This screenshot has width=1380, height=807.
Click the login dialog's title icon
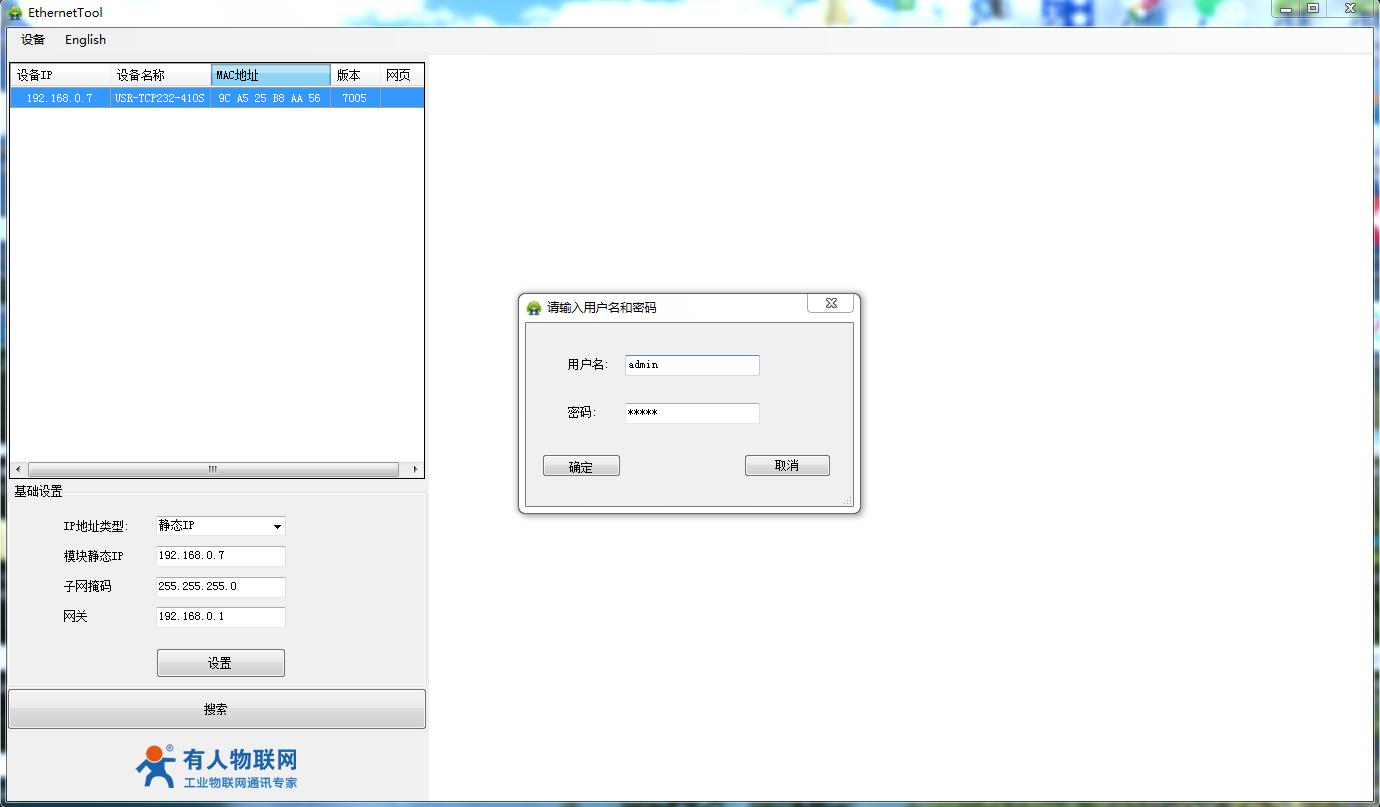tap(534, 308)
